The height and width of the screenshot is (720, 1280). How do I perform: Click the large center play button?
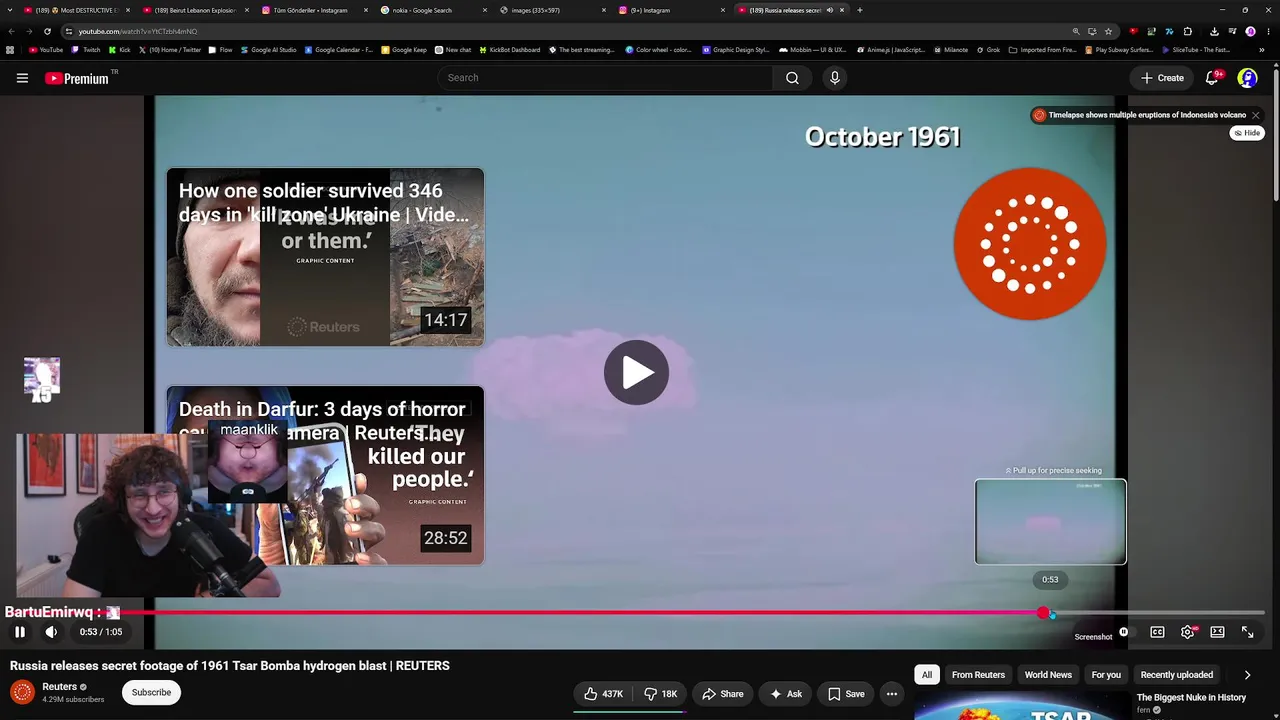coord(637,373)
